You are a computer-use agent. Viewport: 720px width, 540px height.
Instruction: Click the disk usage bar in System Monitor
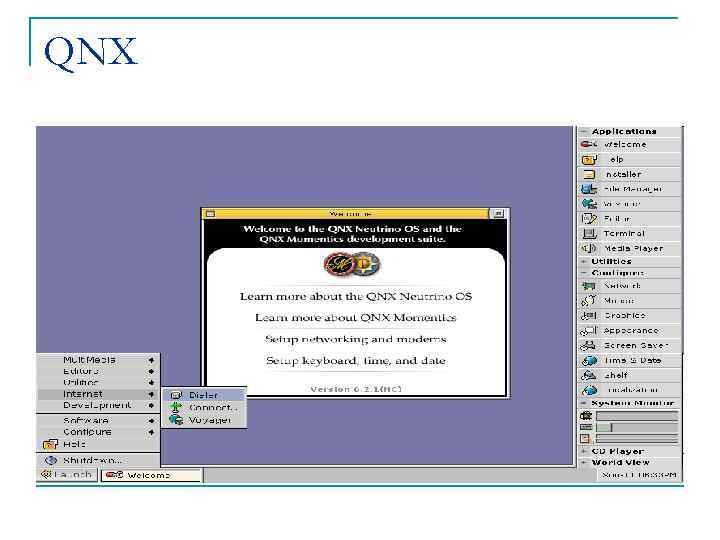point(637,439)
